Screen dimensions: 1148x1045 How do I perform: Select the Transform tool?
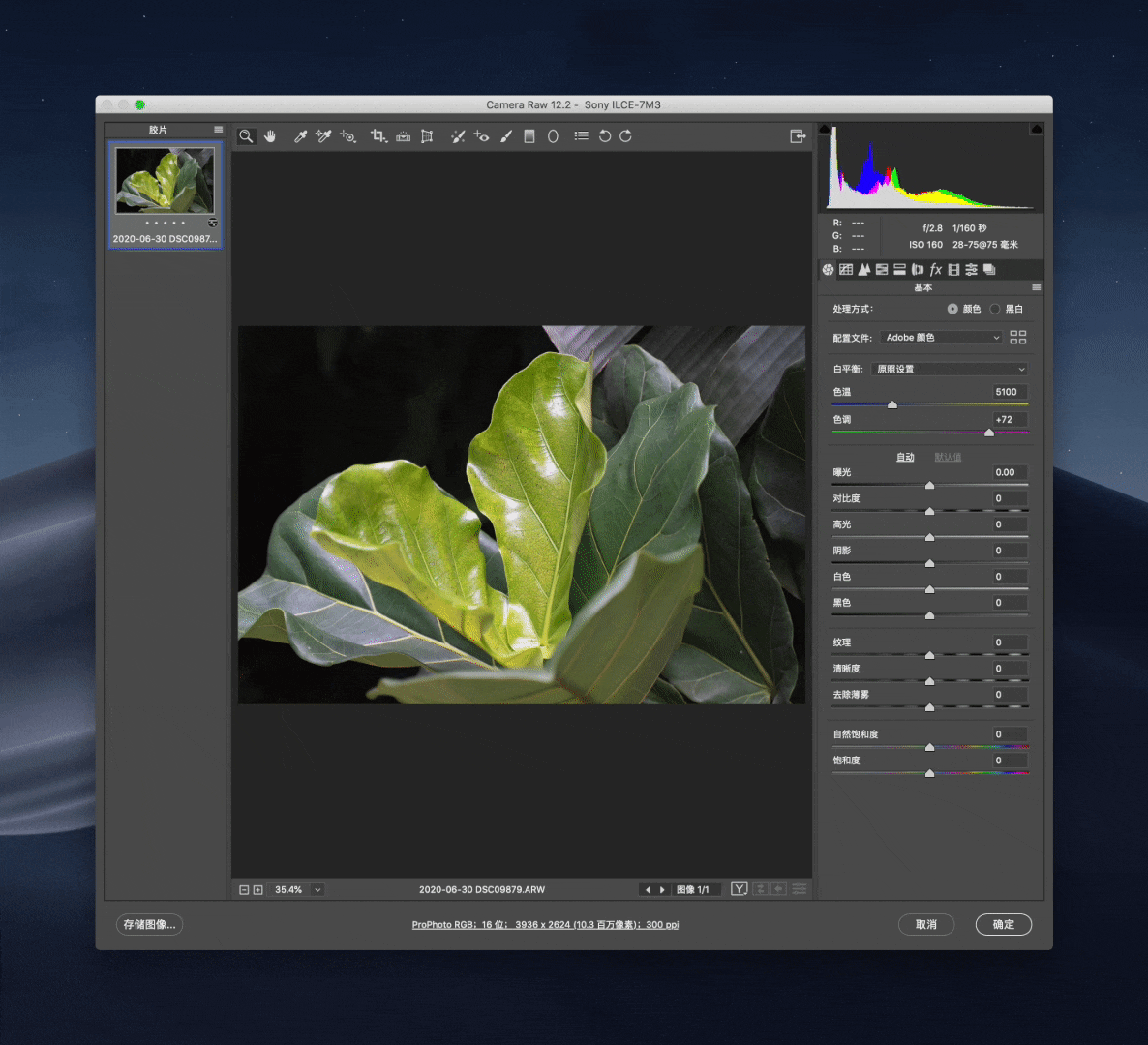point(427,136)
